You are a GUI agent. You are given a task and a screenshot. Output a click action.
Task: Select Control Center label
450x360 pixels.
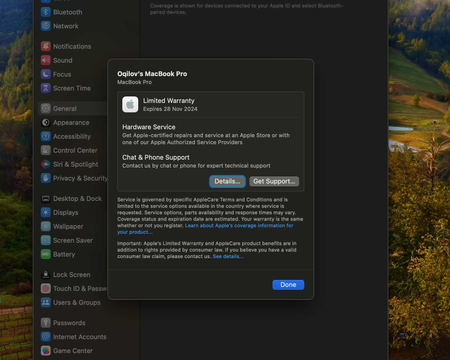(x=75, y=150)
